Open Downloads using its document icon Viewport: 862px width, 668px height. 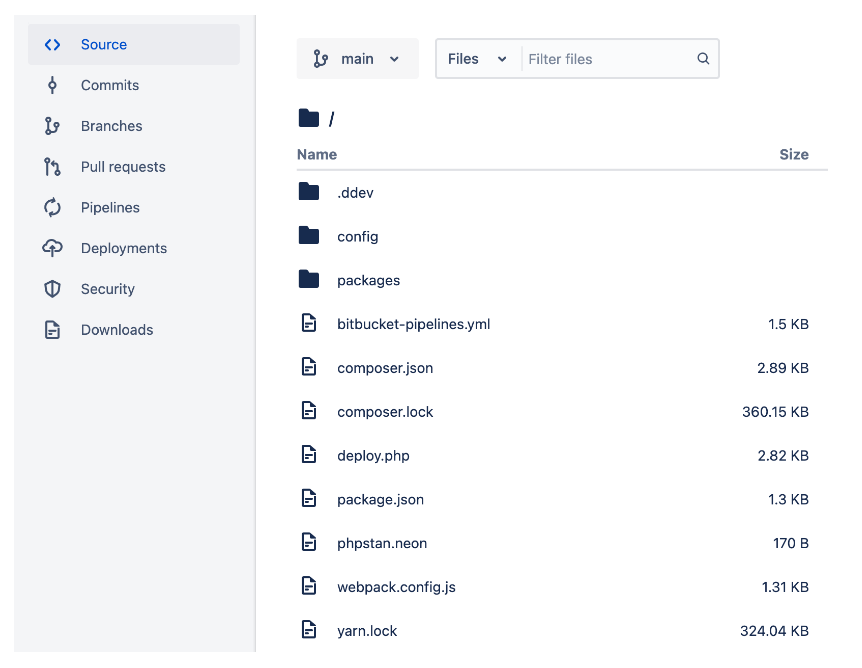tap(52, 329)
